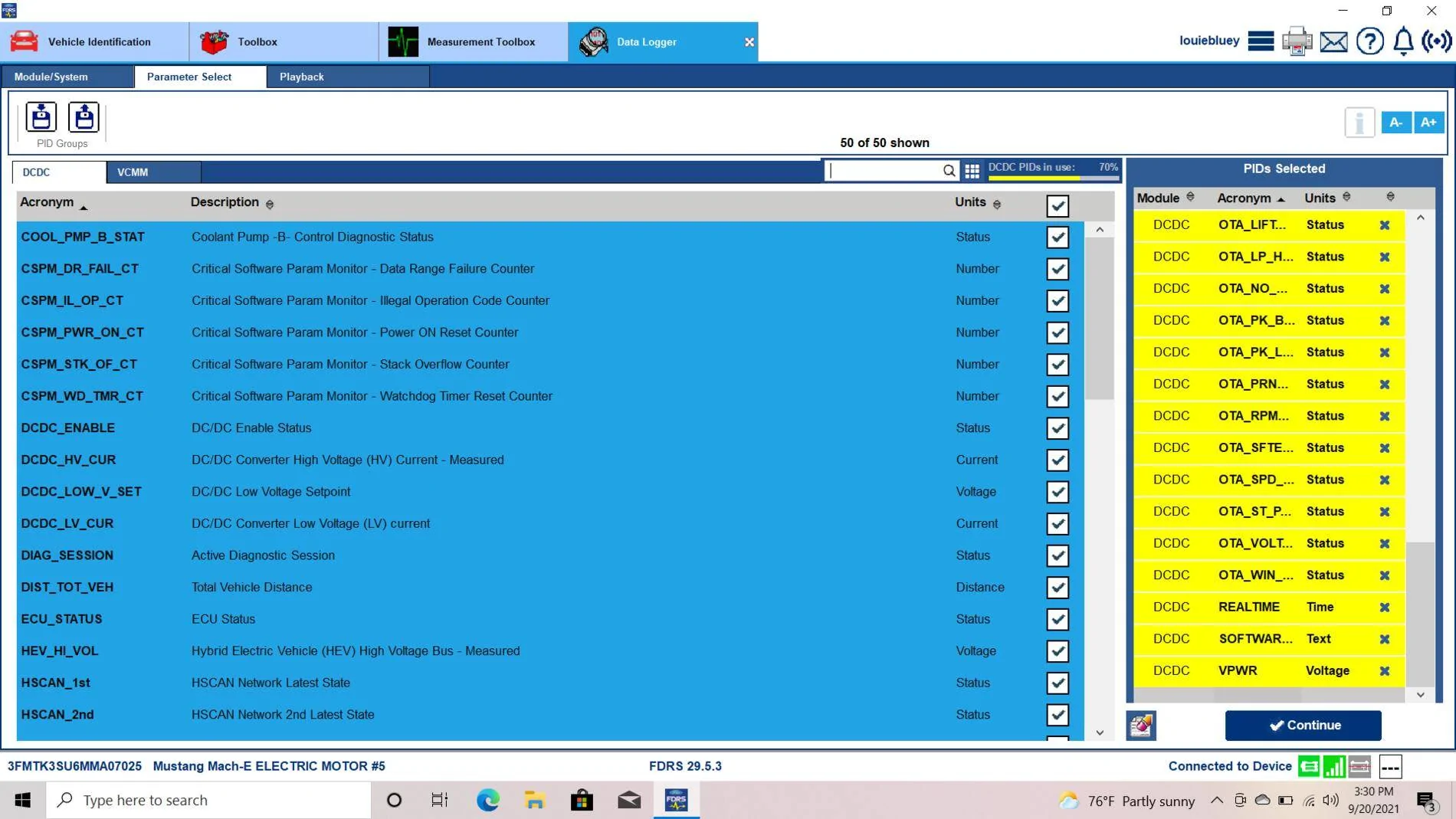Click the wireless connection icon
The width and height of the screenshot is (1456, 819).
1436,41
